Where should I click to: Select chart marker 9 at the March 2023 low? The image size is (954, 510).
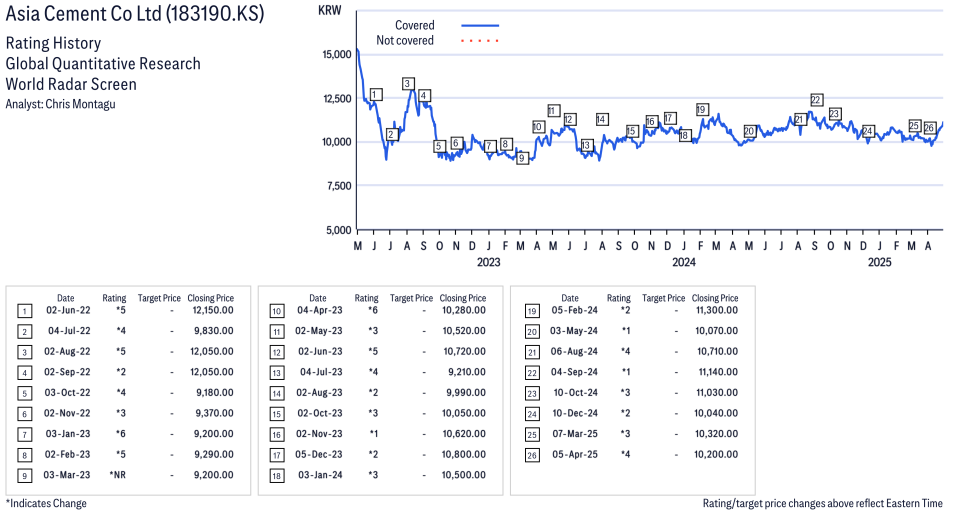click(521, 158)
